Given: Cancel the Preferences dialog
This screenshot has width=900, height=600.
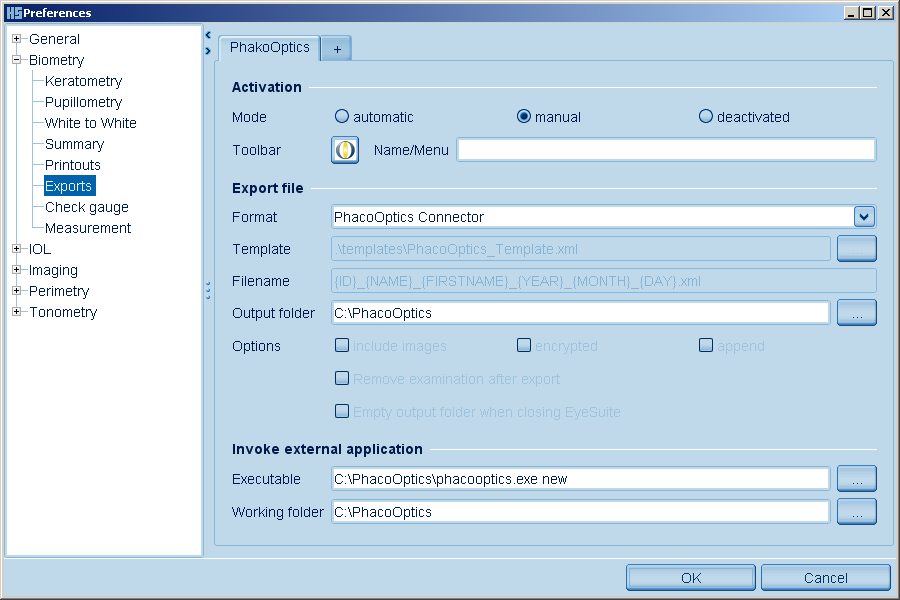Looking at the screenshot, I should click(x=825, y=577).
